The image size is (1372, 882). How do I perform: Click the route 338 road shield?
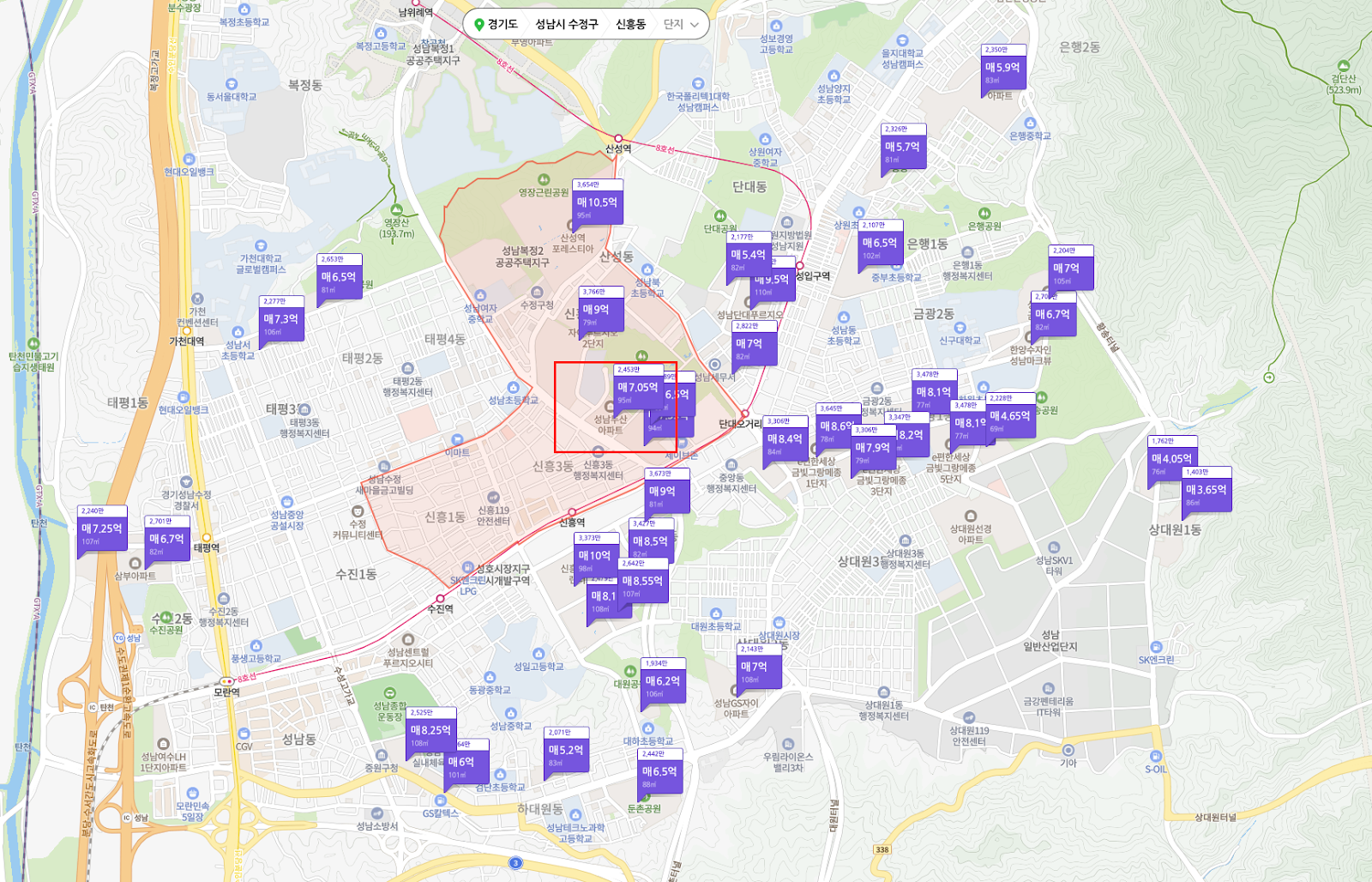(882, 849)
